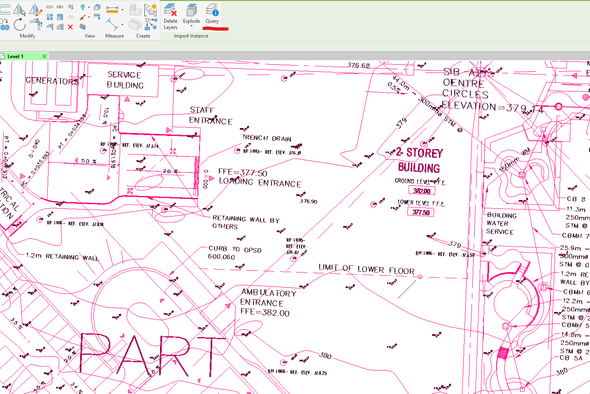Open Override Graphics dropdown arrow
This screenshot has height=394, width=590.
point(89,18)
